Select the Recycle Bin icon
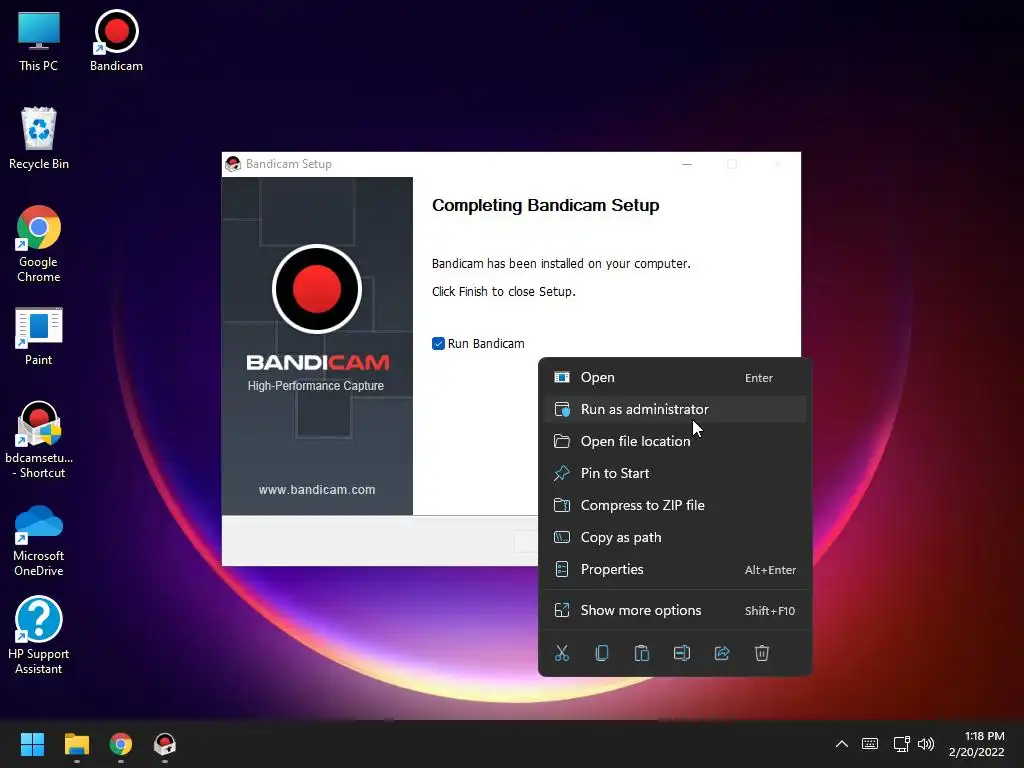 39,138
